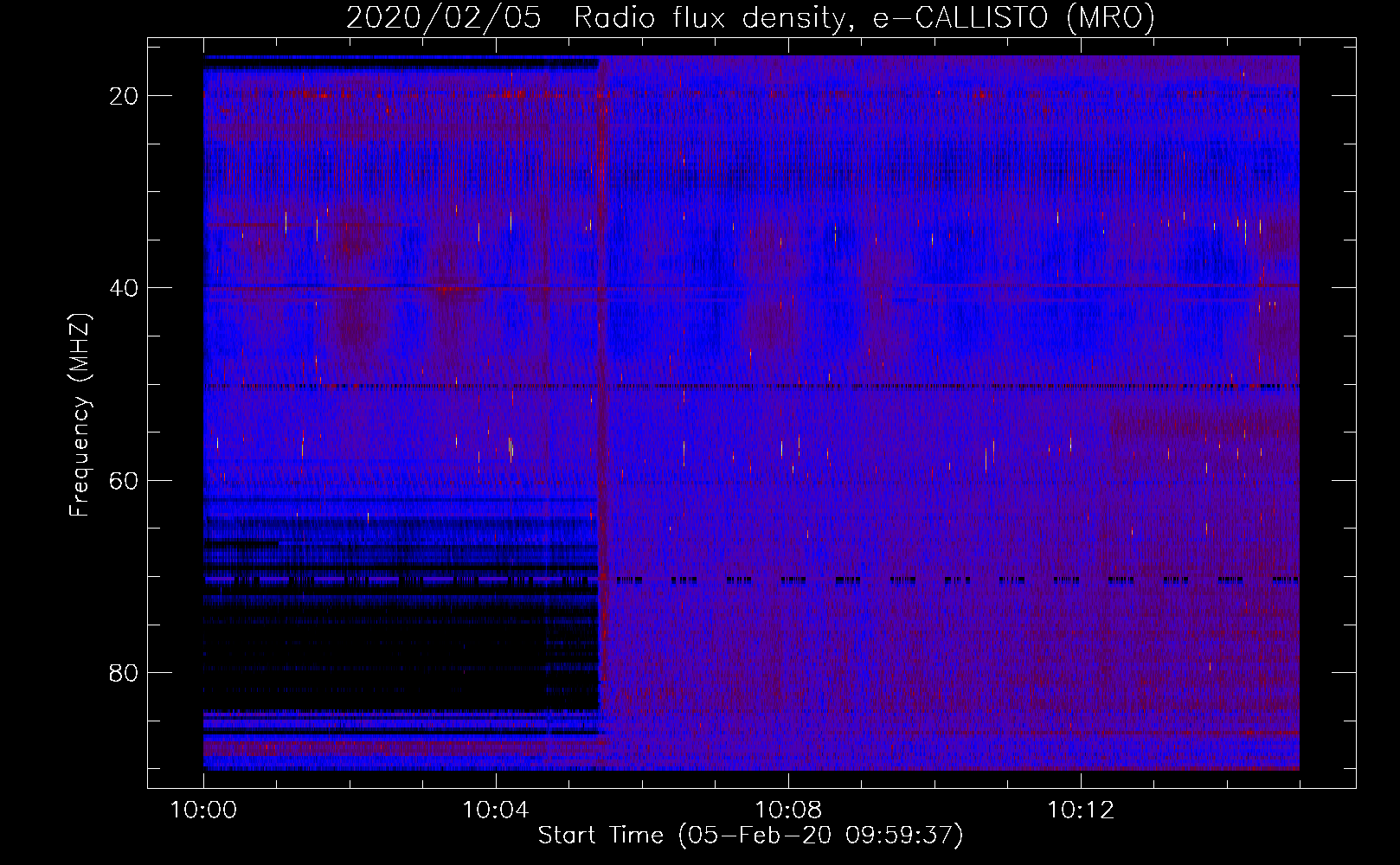Image resolution: width=1400 pixels, height=865 pixels.
Task: Select the 80 MHz frequency tick label
Action: 125,672
